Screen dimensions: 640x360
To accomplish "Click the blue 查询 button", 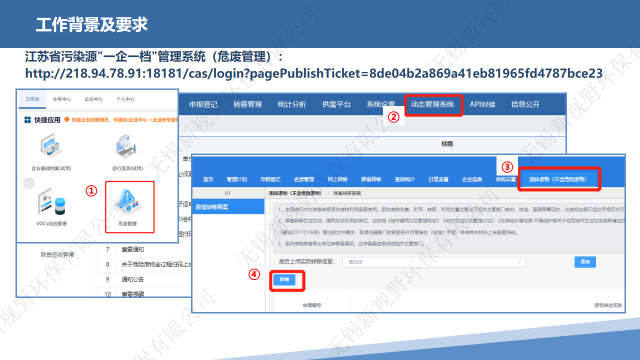I will click(x=585, y=262).
